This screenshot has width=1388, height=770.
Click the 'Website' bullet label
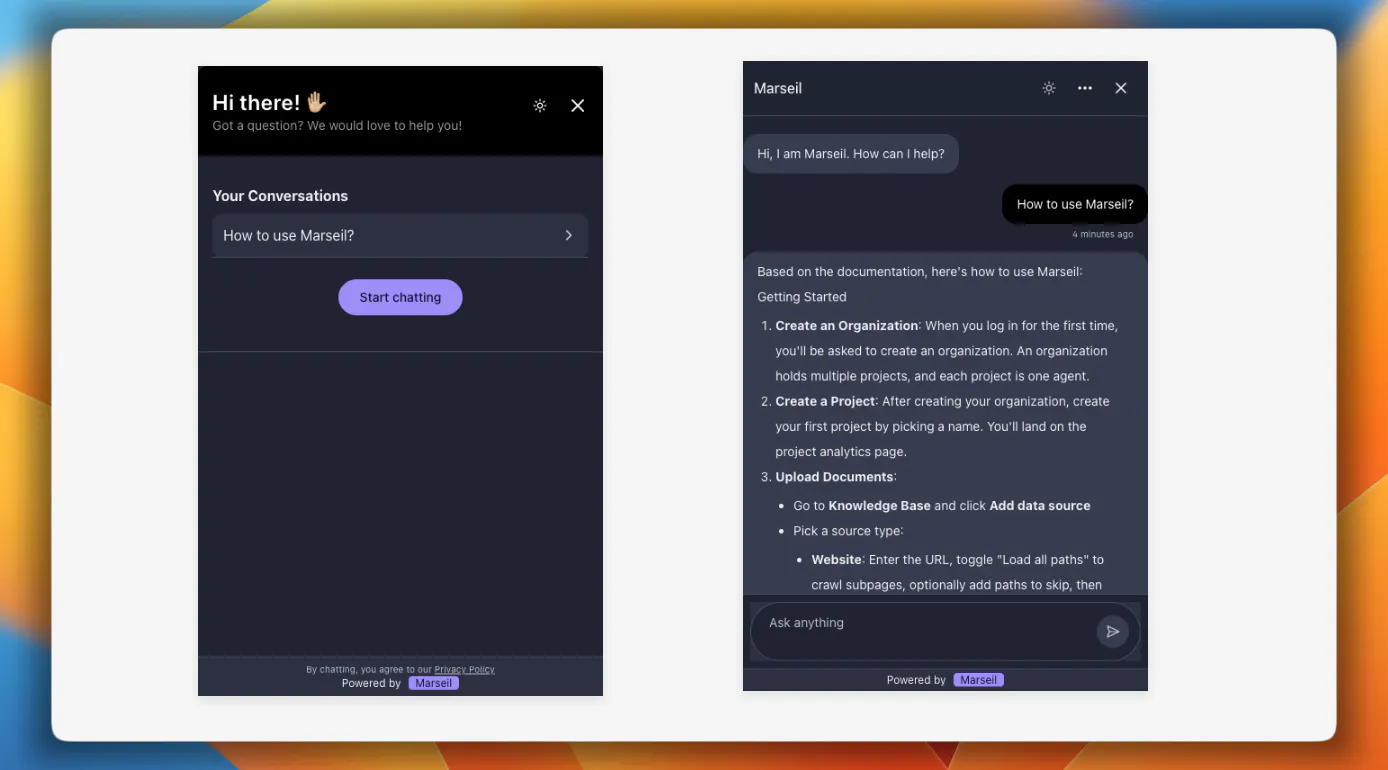[836, 560]
